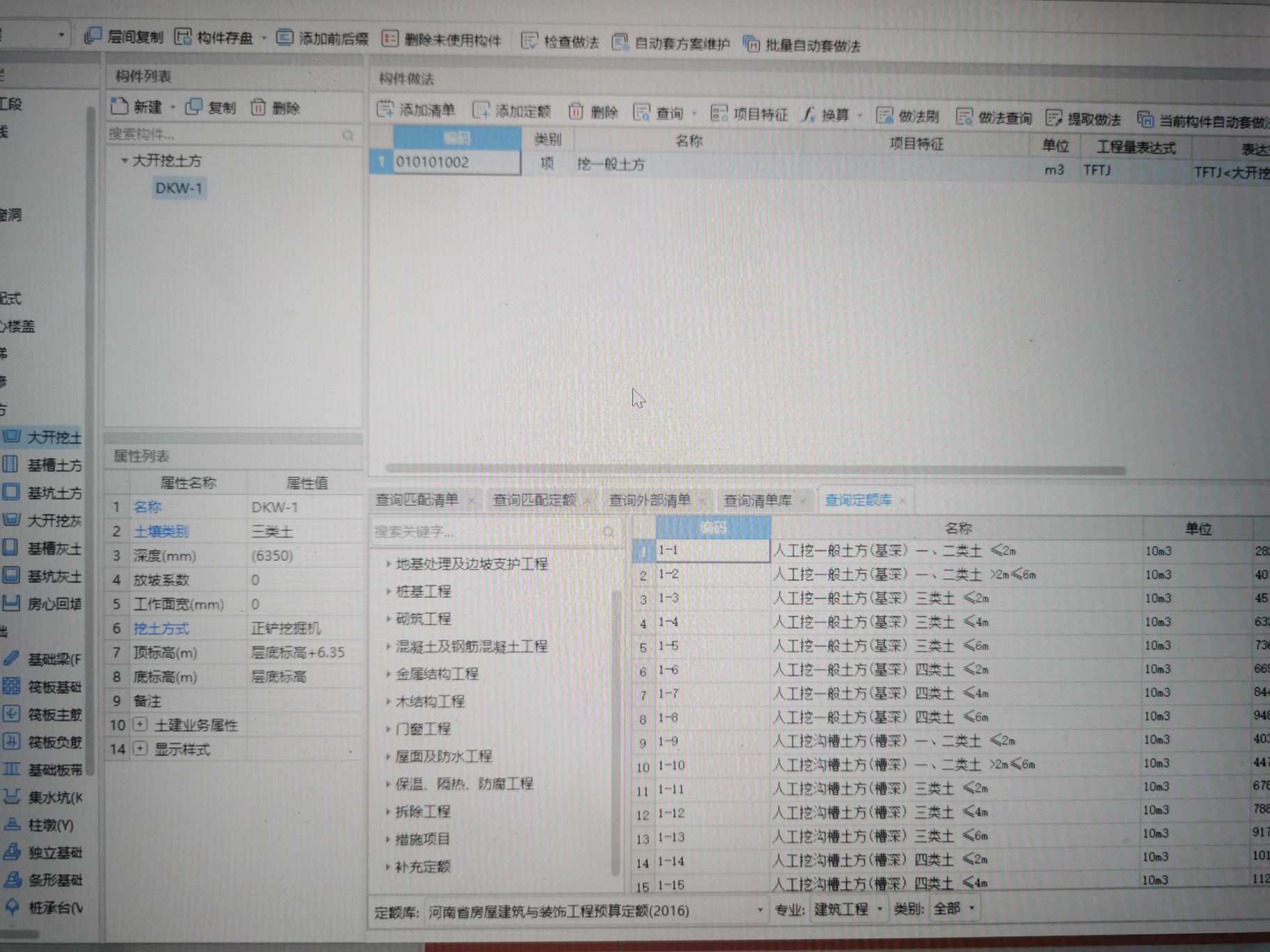Expand 显示样式 property group
The width and height of the screenshot is (1270, 952).
pyautogui.click(x=140, y=749)
